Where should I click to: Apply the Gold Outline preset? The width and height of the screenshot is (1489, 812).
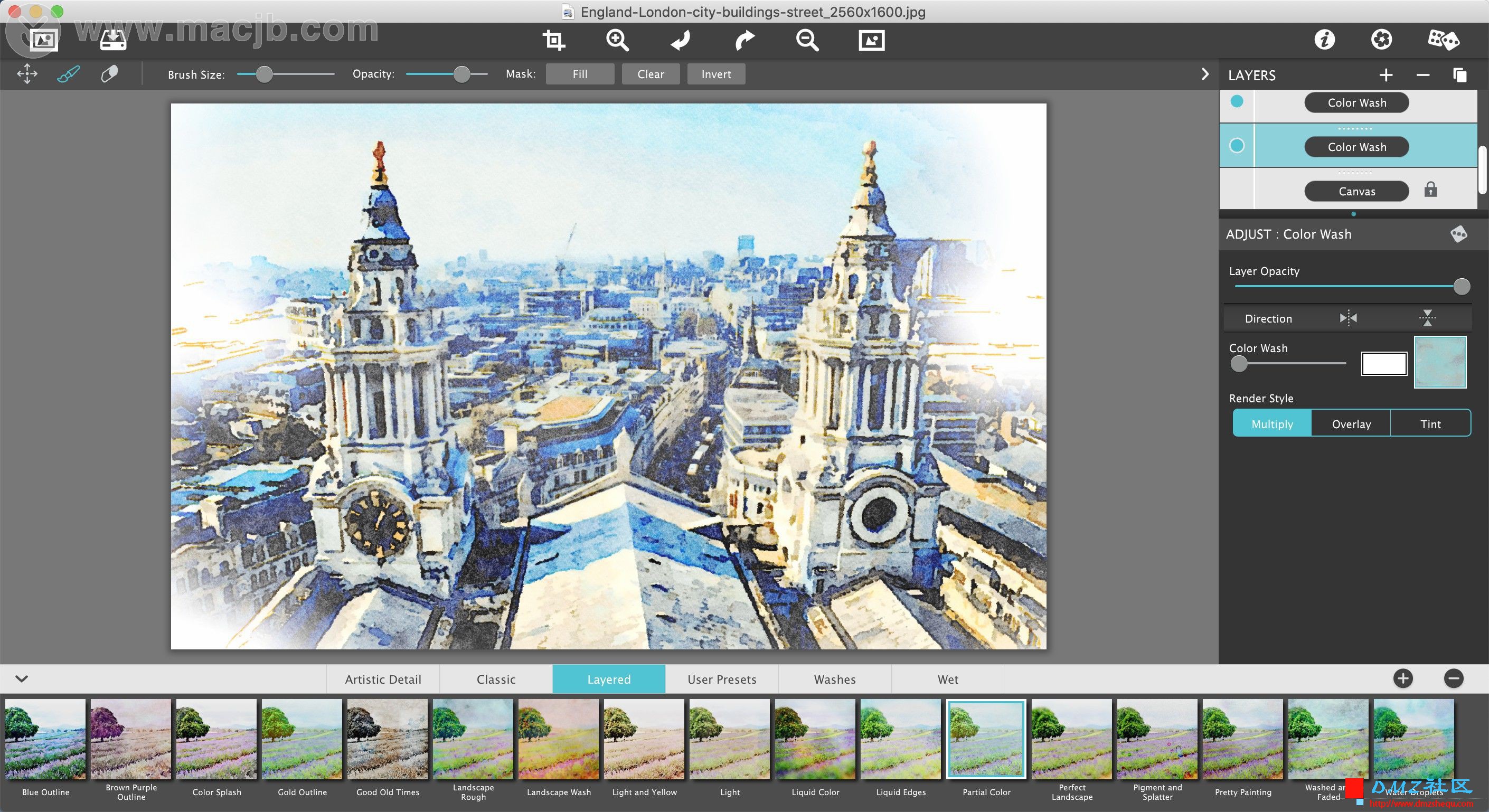point(303,739)
